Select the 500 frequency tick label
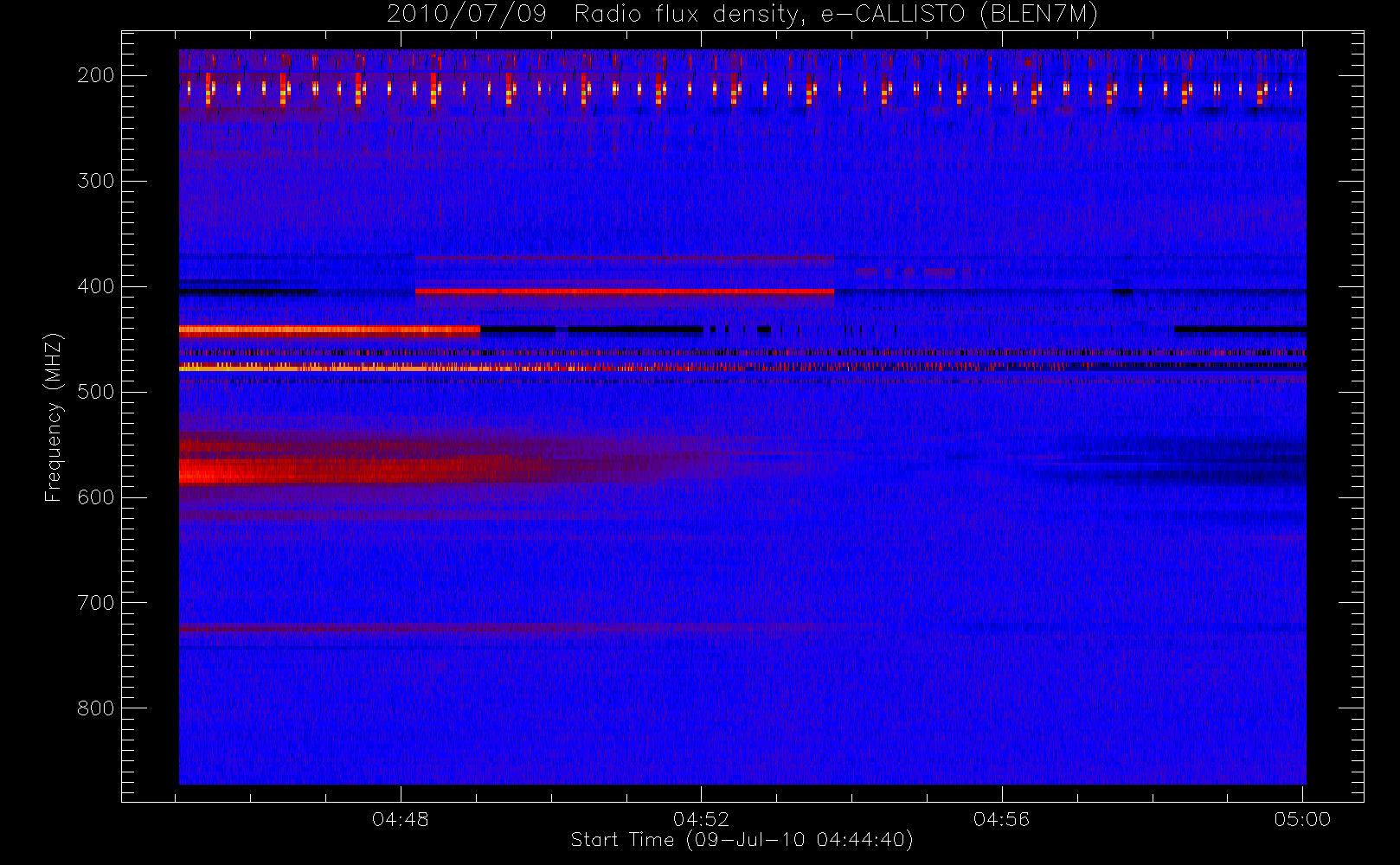 pyautogui.click(x=95, y=392)
